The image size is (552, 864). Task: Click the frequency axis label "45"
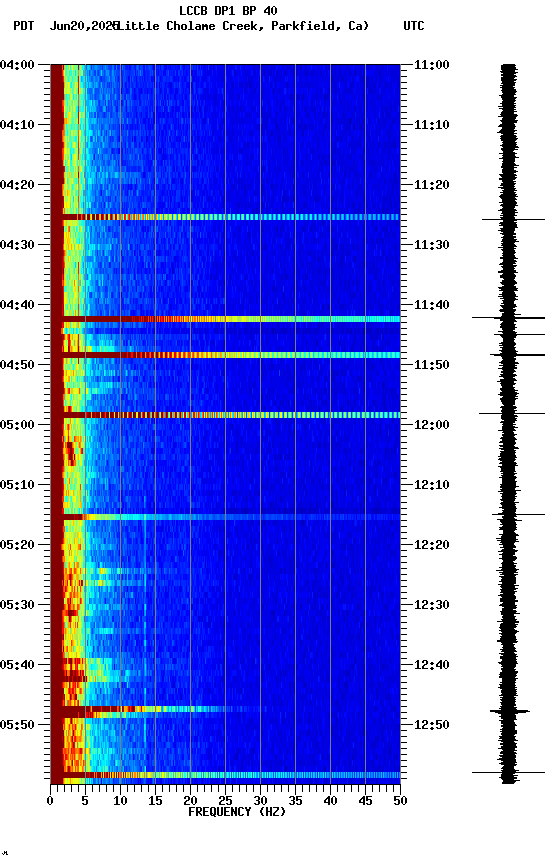click(x=365, y=801)
